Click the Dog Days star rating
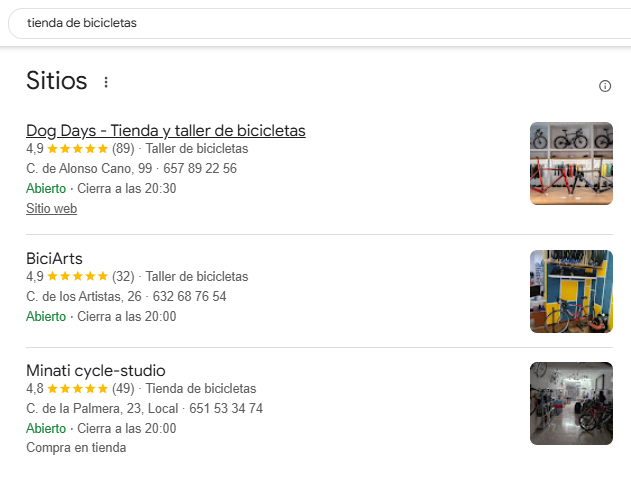 (77, 149)
